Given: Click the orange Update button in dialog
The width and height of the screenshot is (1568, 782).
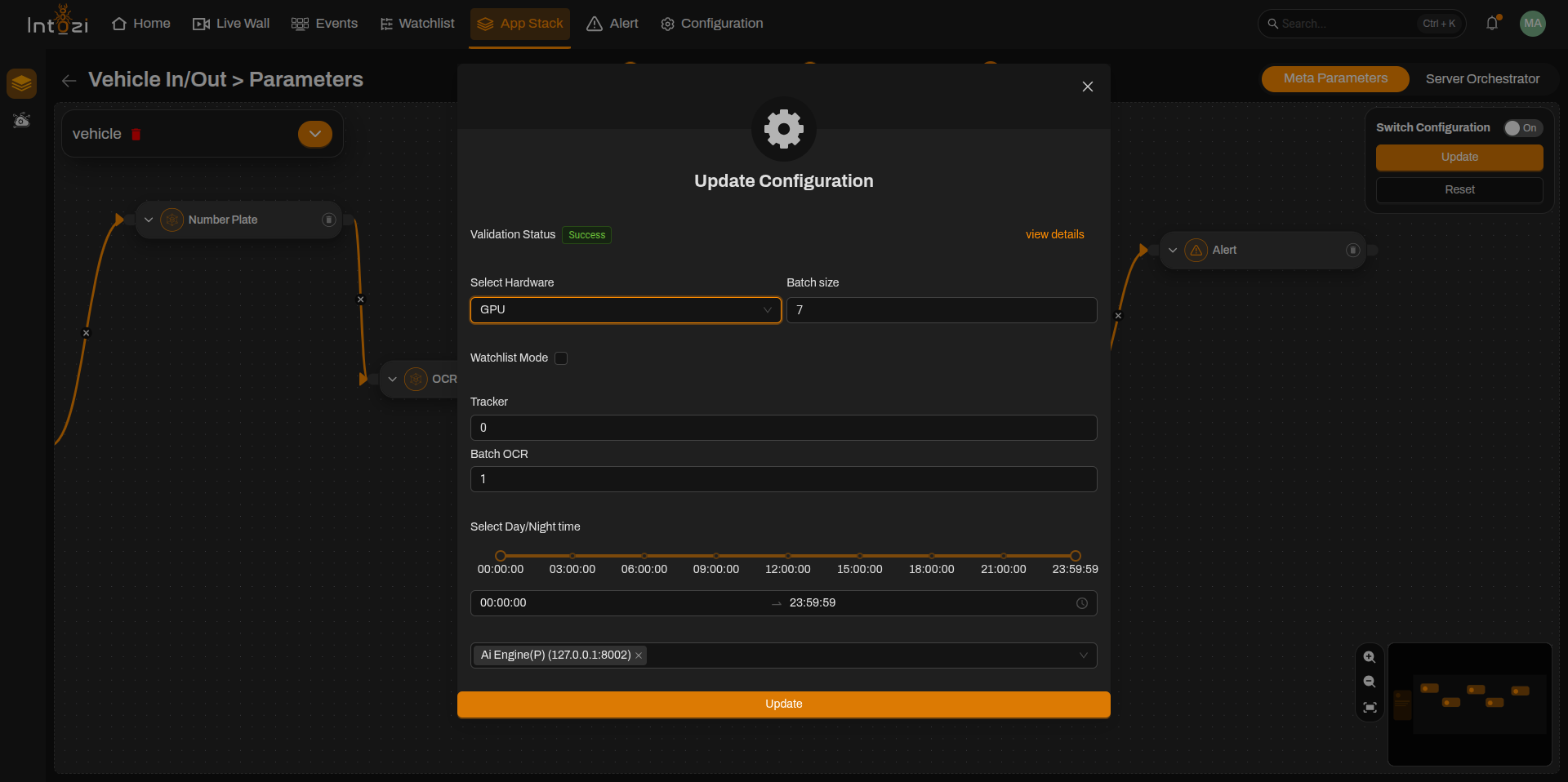Looking at the screenshot, I should [784, 704].
